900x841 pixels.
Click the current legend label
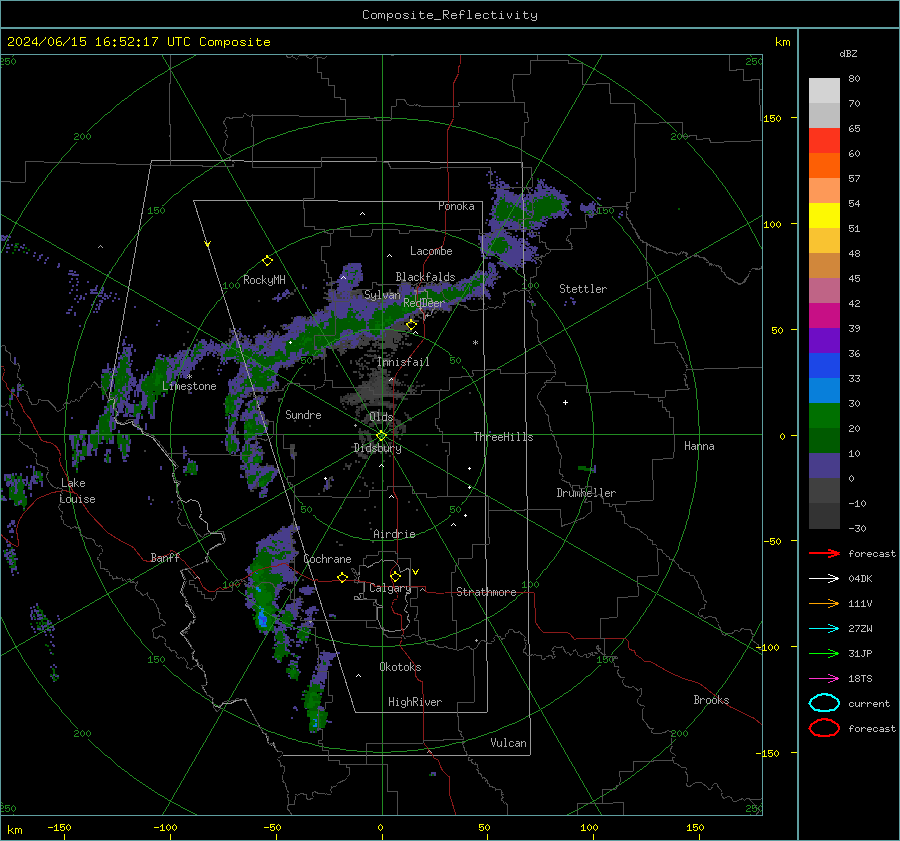[869, 703]
